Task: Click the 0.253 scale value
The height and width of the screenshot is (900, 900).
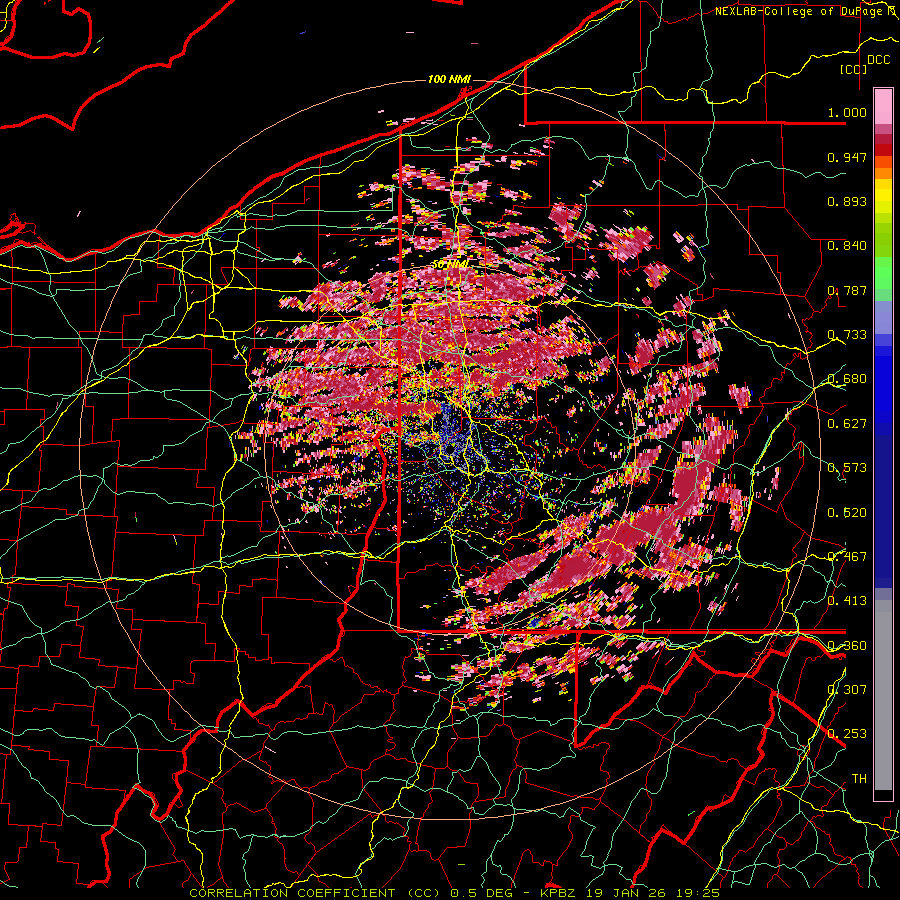Action: tap(847, 734)
